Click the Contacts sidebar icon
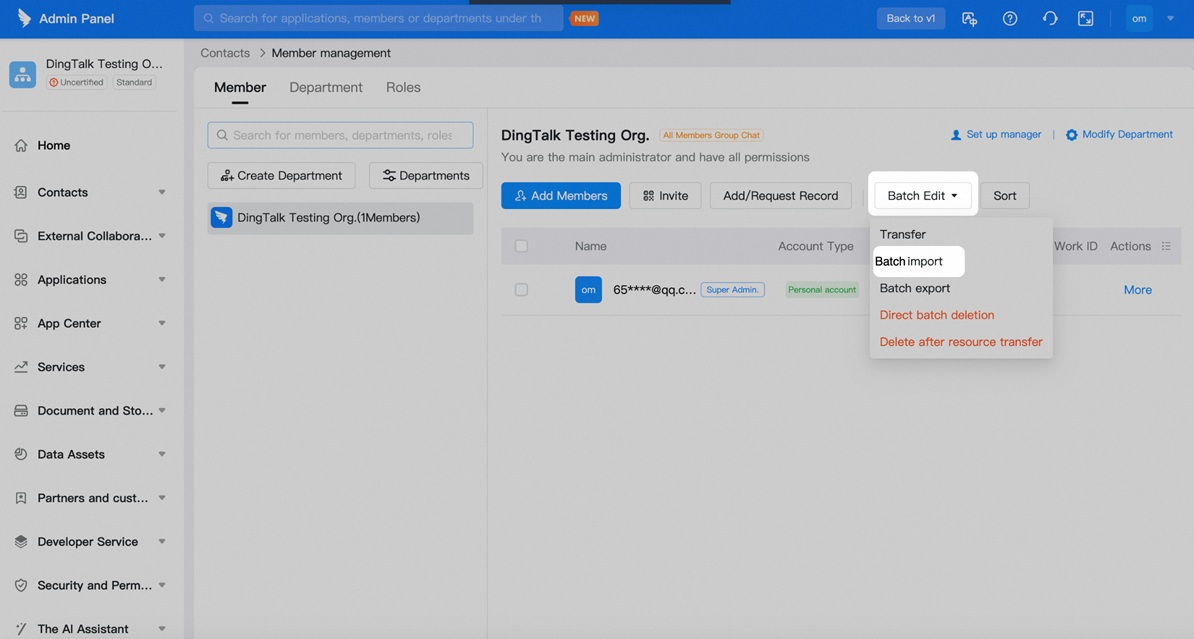 (x=21, y=192)
